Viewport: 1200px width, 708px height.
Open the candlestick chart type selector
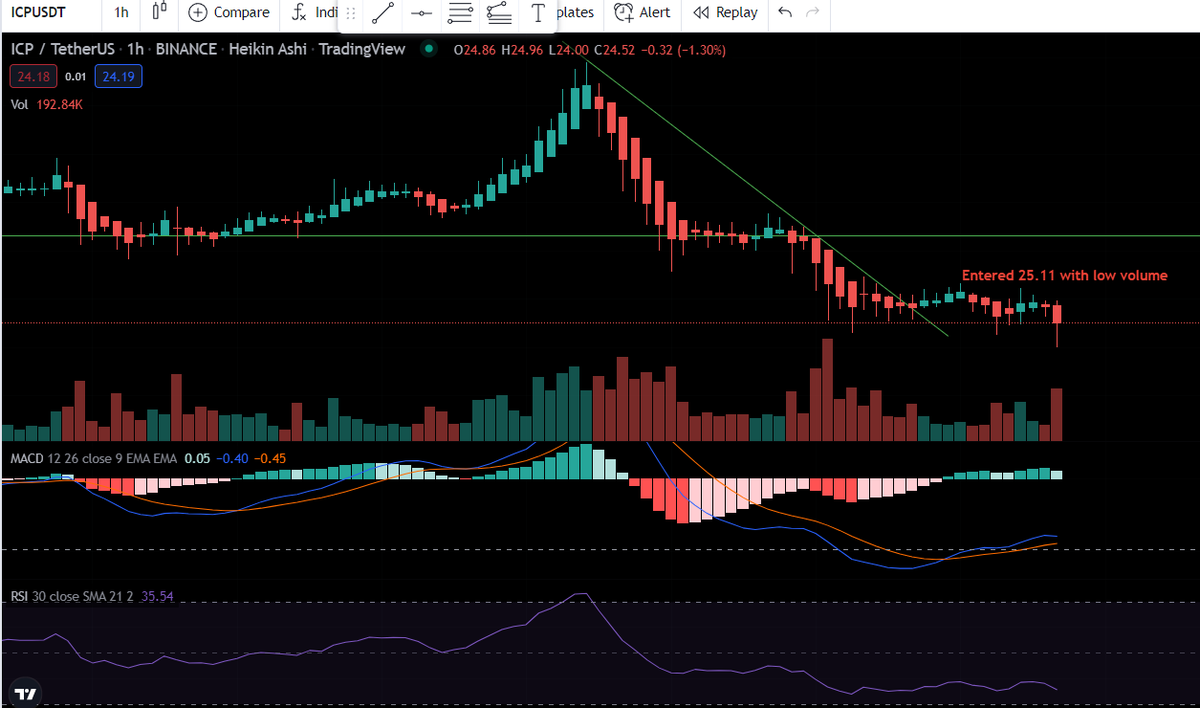click(x=159, y=12)
